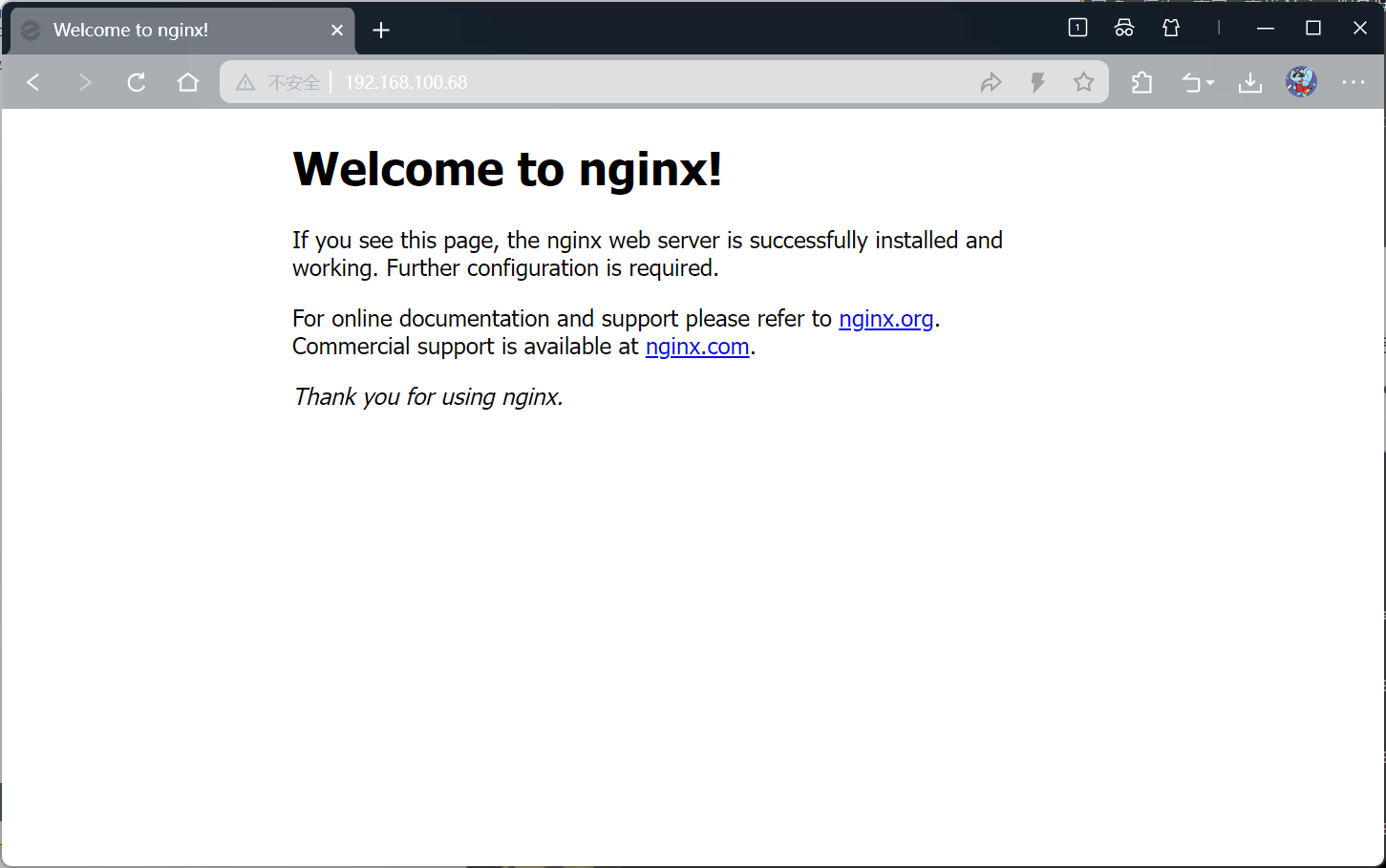Bookmark this page with the star icon
Image resolution: width=1386 pixels, height=868 pixels.
click(x=1083, y=82)
